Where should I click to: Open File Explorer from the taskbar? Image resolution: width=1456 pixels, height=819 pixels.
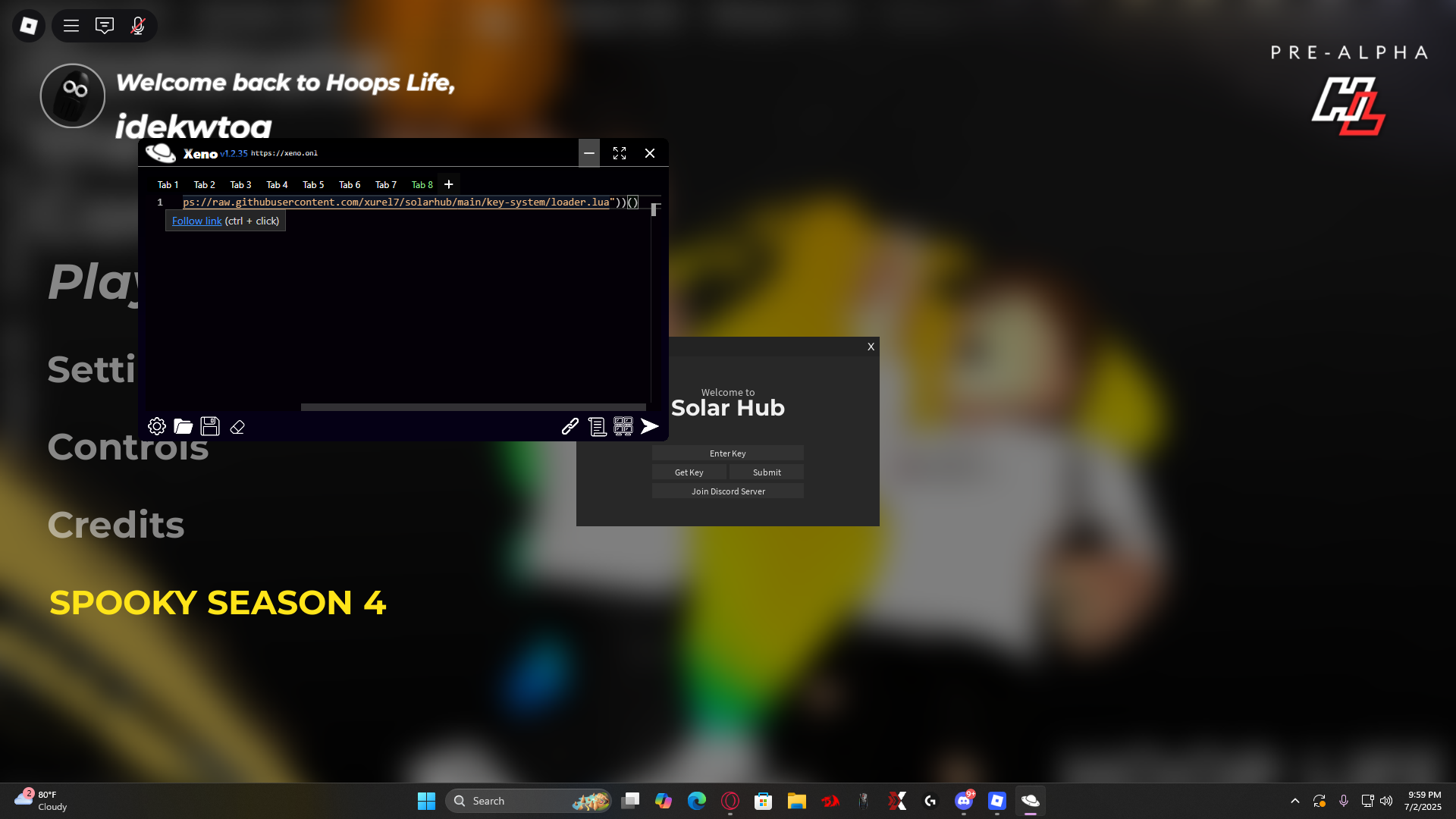(x=797, y=801)
